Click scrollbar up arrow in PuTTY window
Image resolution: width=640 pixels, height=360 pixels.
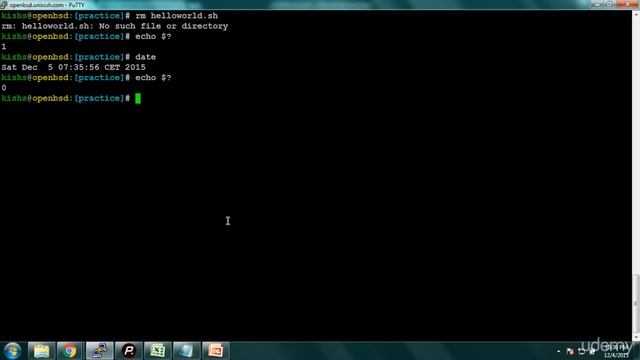click(636, 13)
